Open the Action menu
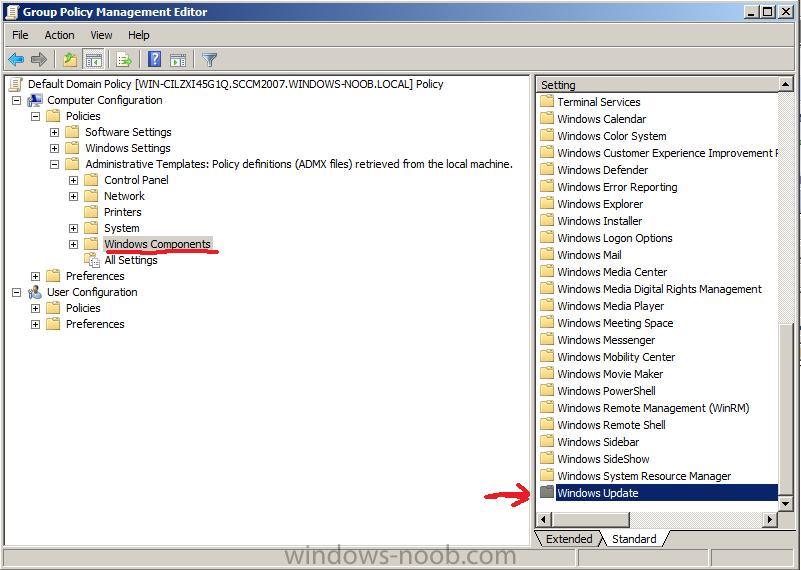This screenshot has height=570, width=801. [x=59, y=35]
